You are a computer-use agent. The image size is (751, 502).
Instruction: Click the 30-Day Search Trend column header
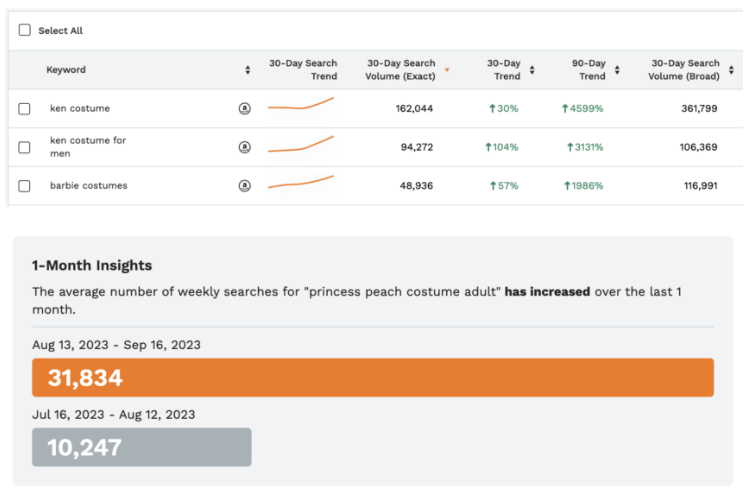pos(303,70)
